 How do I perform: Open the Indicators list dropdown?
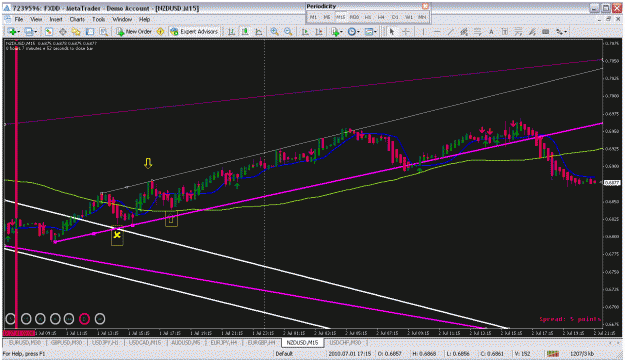click(337, 31)
